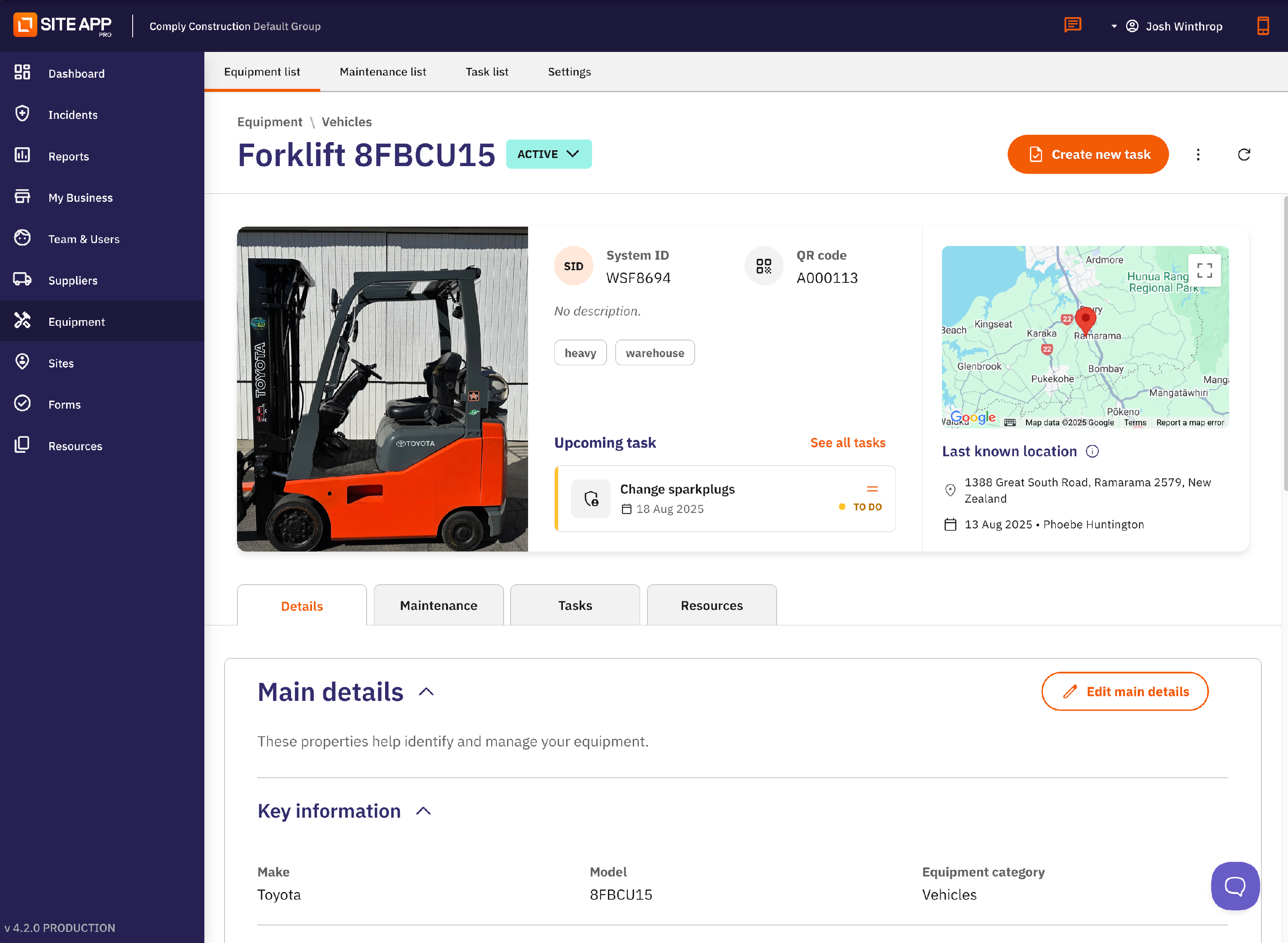Screen dimensions: 1288x943
Task: Collapse the Main details section
Action: (x=426, y=692)
